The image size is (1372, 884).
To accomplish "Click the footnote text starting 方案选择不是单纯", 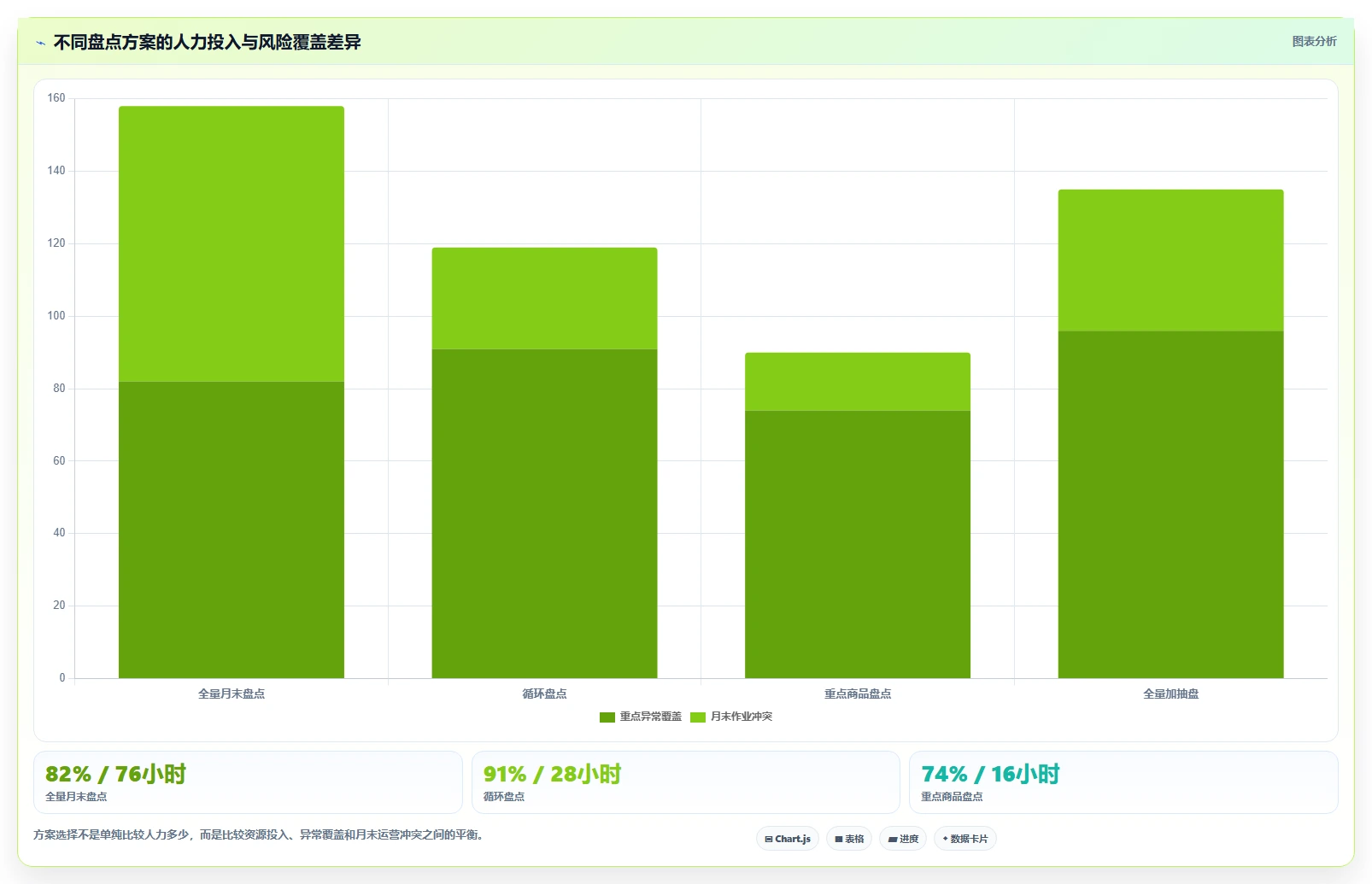I will [x=261, y=834].
